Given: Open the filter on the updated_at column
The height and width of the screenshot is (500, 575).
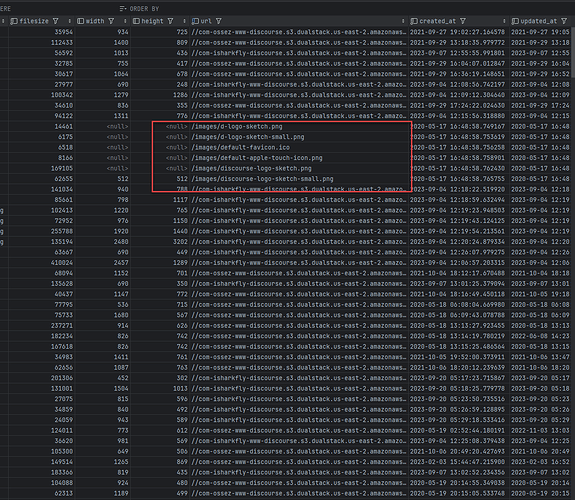Looking at the screenshot, I should tap(564, 21).
